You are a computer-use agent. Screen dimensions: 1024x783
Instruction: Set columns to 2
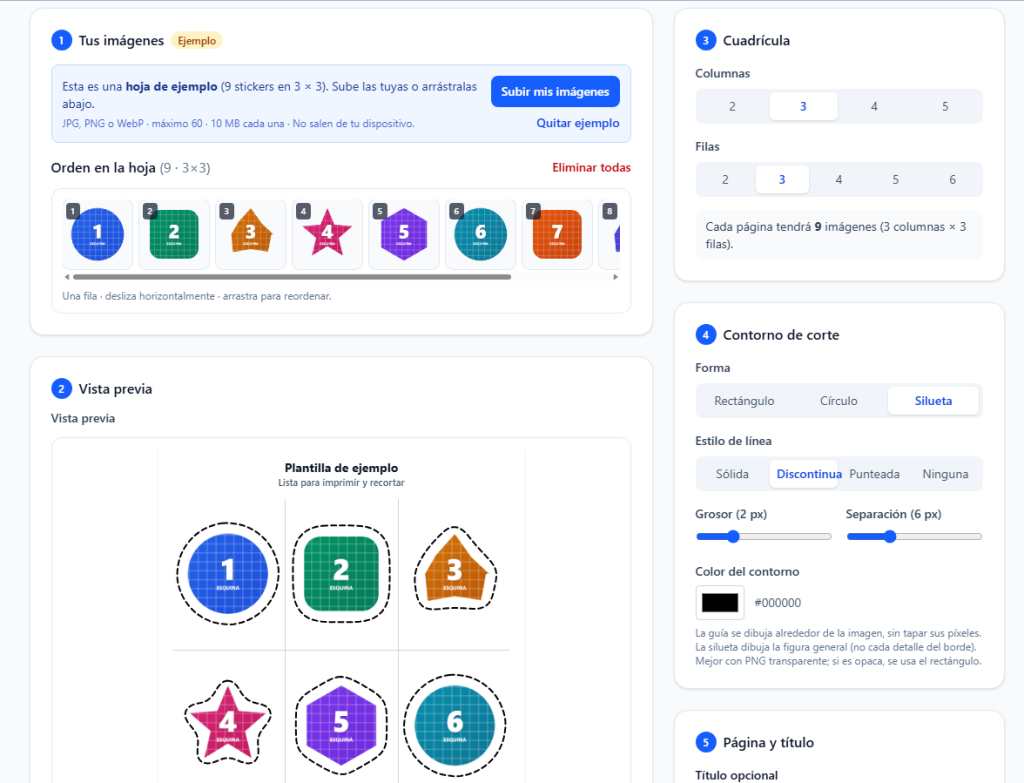[x=732, y=106]
